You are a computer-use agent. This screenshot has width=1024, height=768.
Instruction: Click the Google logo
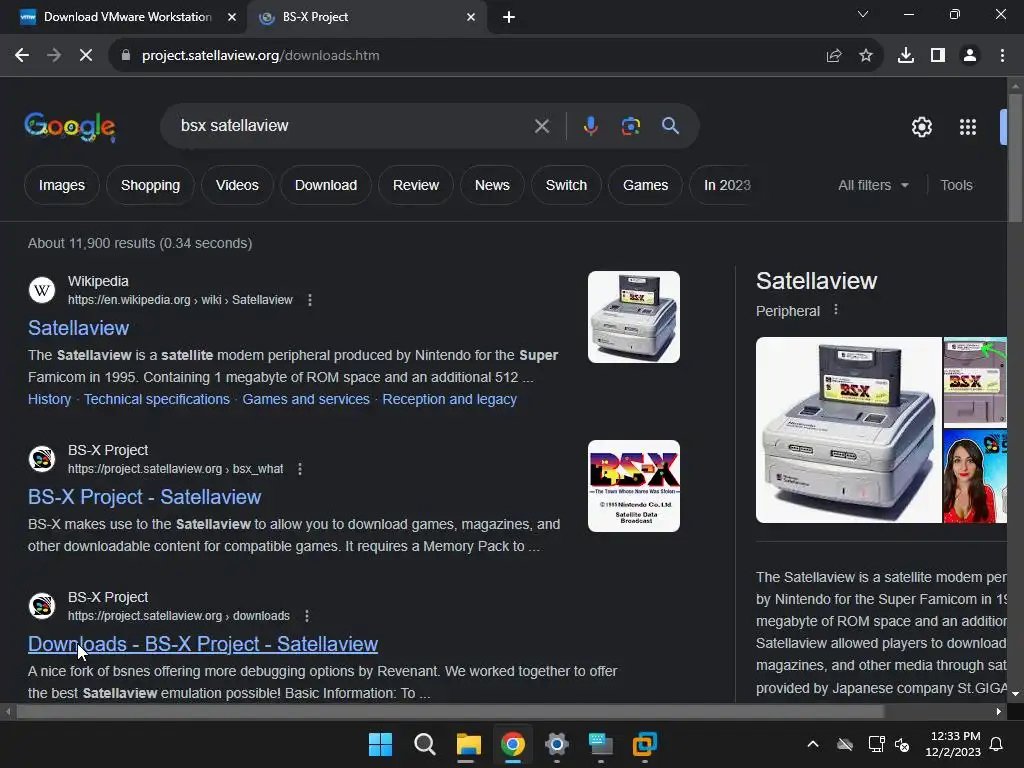click(x=70, y=126)
